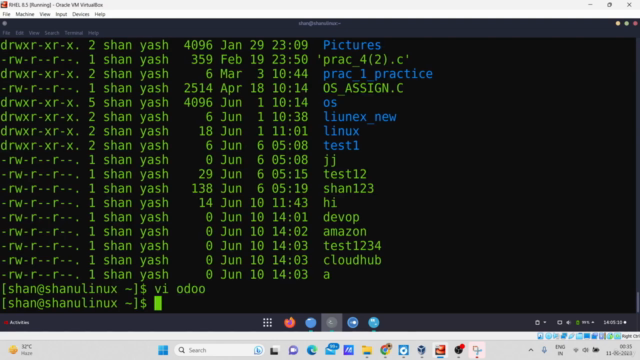The image size is (640, 360).
Task: Click the terminal vertical scrollbar
Action: pyautogui.click(x=638, y=302)
